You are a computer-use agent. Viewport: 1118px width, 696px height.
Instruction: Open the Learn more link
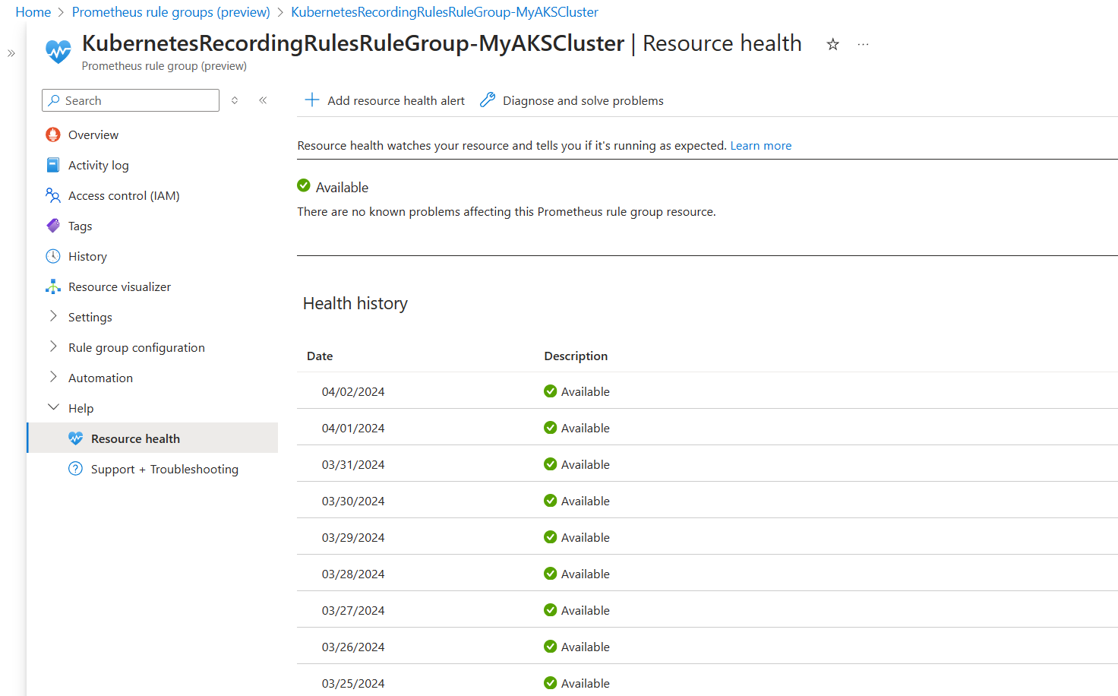(761, 145)
